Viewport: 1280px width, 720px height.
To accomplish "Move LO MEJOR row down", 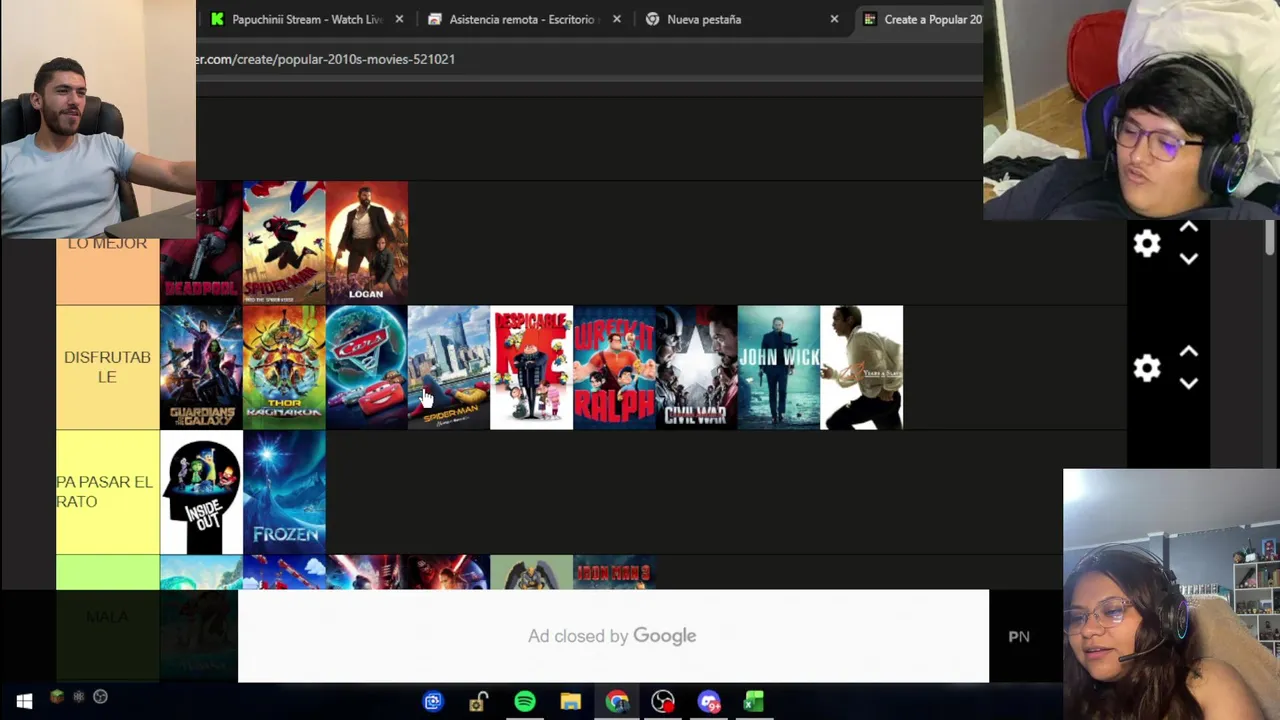I will tap(1189, 258).
